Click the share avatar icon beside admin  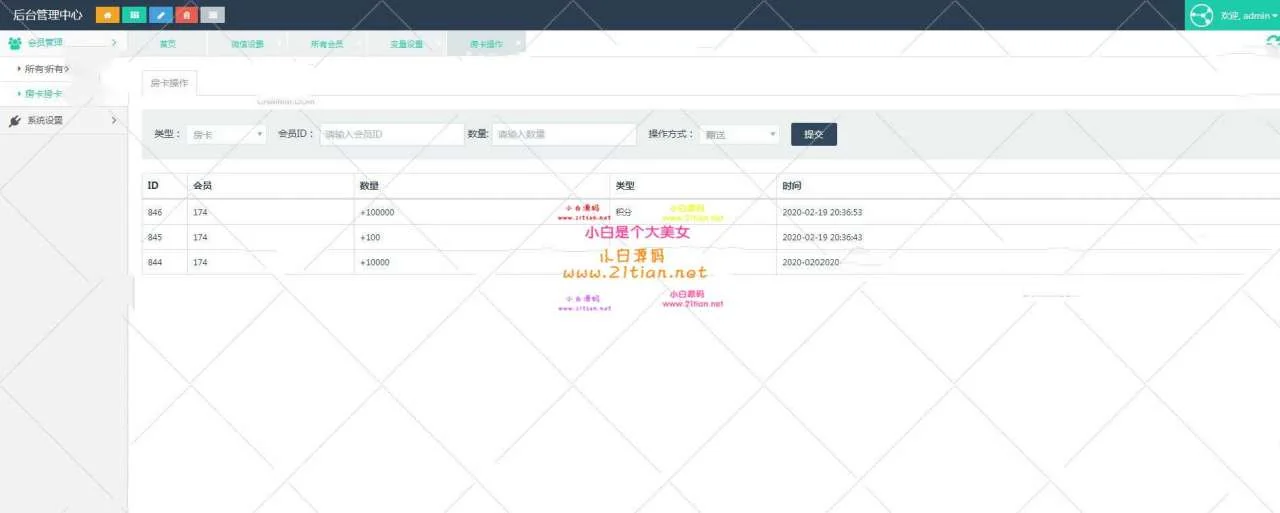click(1201, 15)
